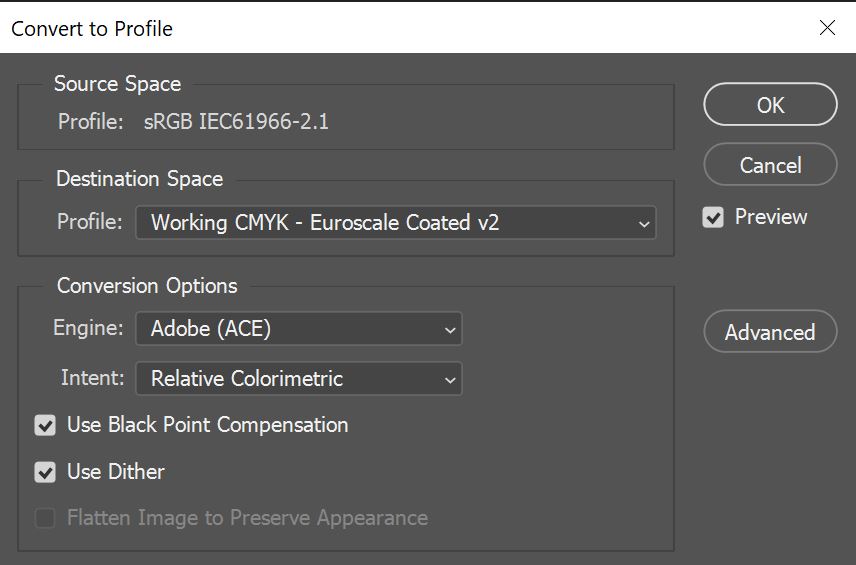Click the Flatten Image to Preserve Appearance checkbox
856x565 pixels.
tap(45, 518)
